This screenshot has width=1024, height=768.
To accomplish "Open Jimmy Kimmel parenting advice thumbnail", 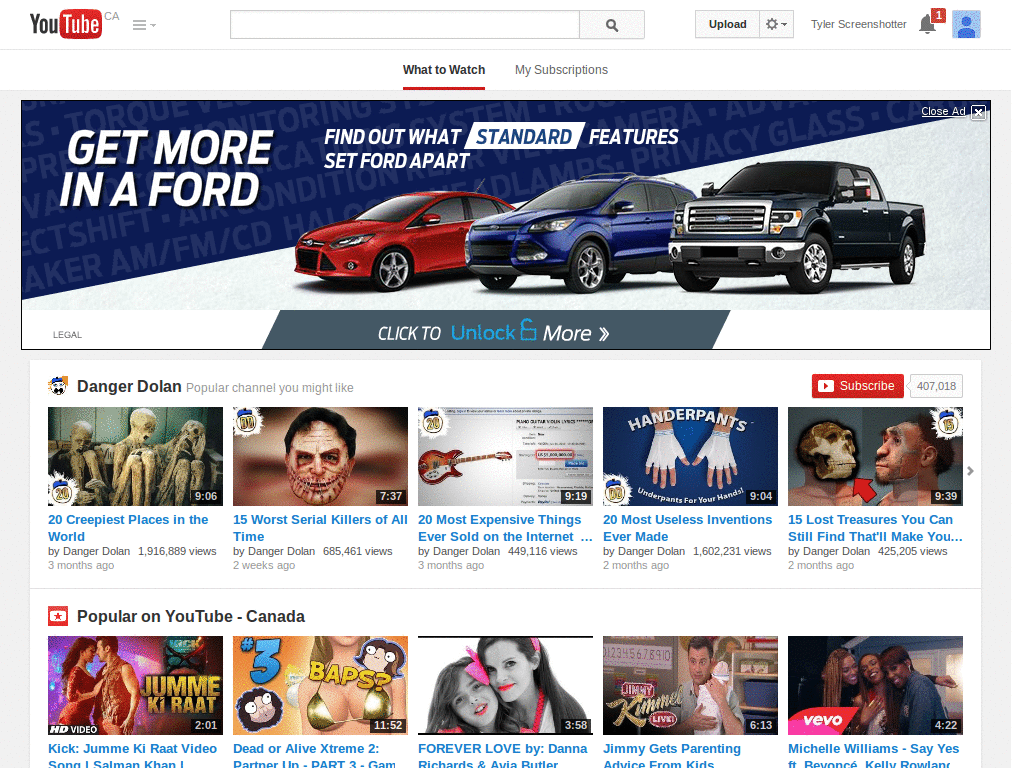I will [x=690, y=686].
